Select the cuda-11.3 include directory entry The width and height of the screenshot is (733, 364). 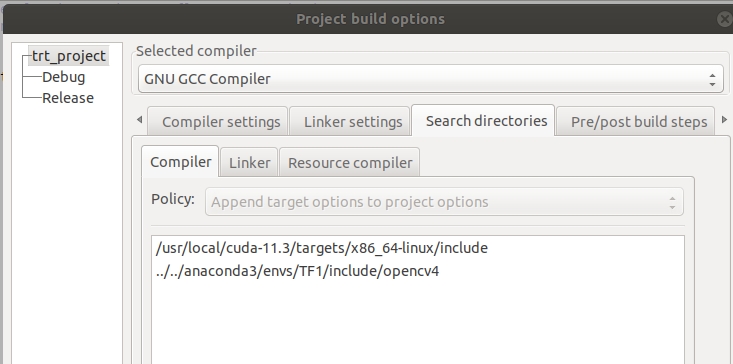click(322, 248)
